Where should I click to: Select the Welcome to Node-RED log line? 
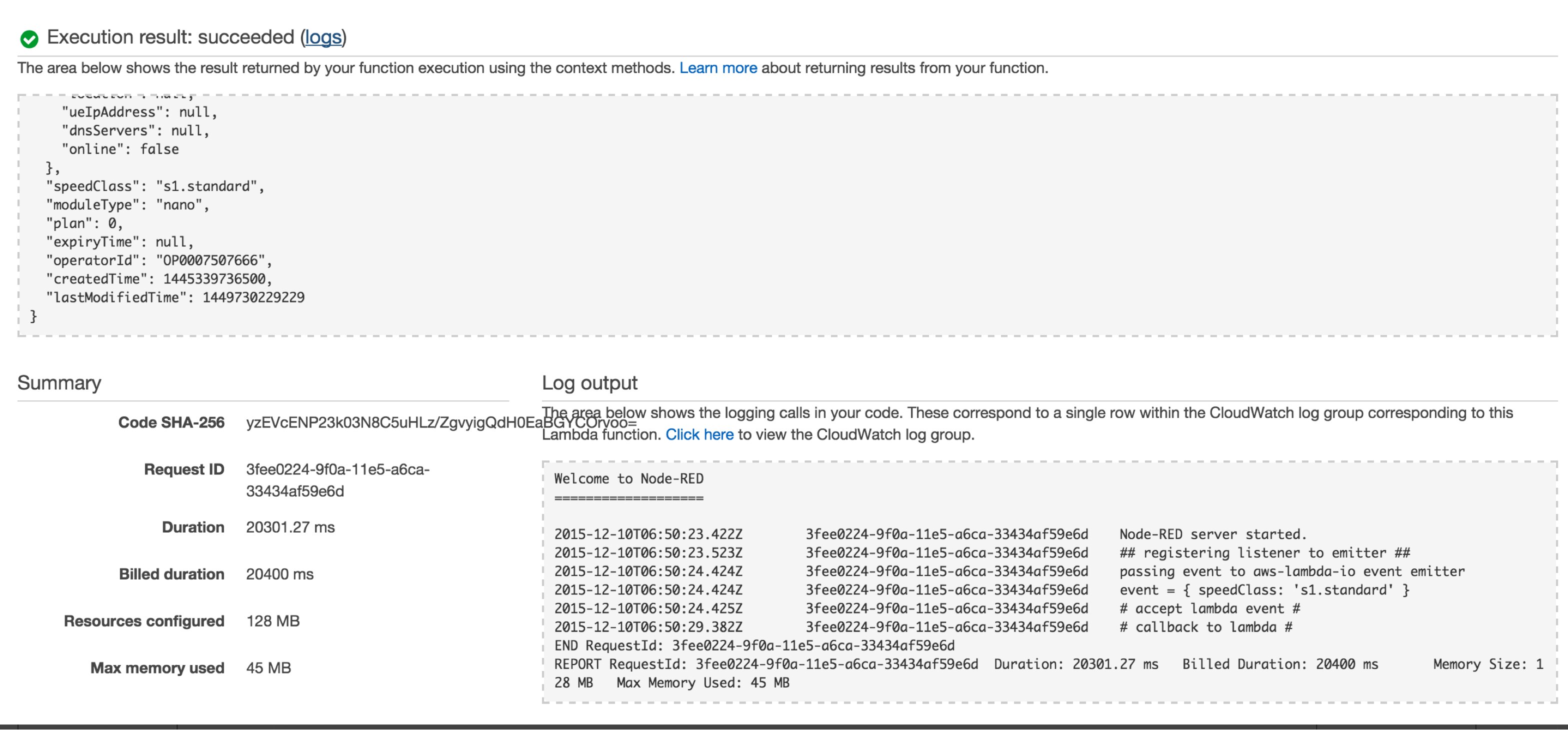point(628,478)
